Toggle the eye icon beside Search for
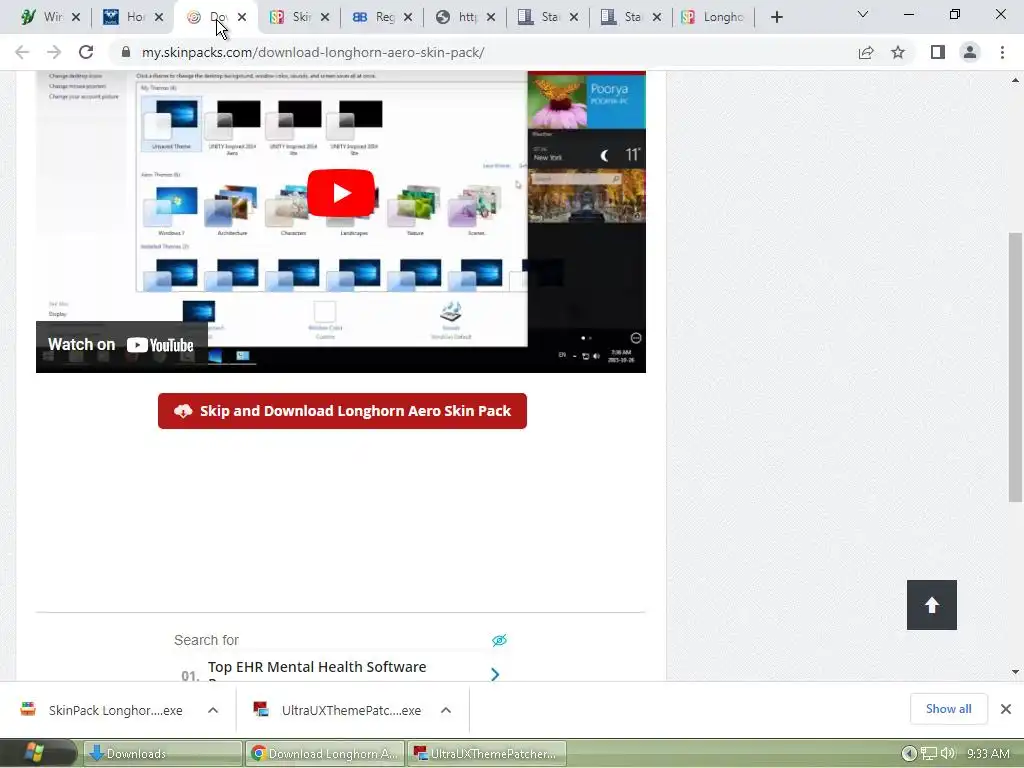Screen dimensions: 1024x768 [499, 640]
